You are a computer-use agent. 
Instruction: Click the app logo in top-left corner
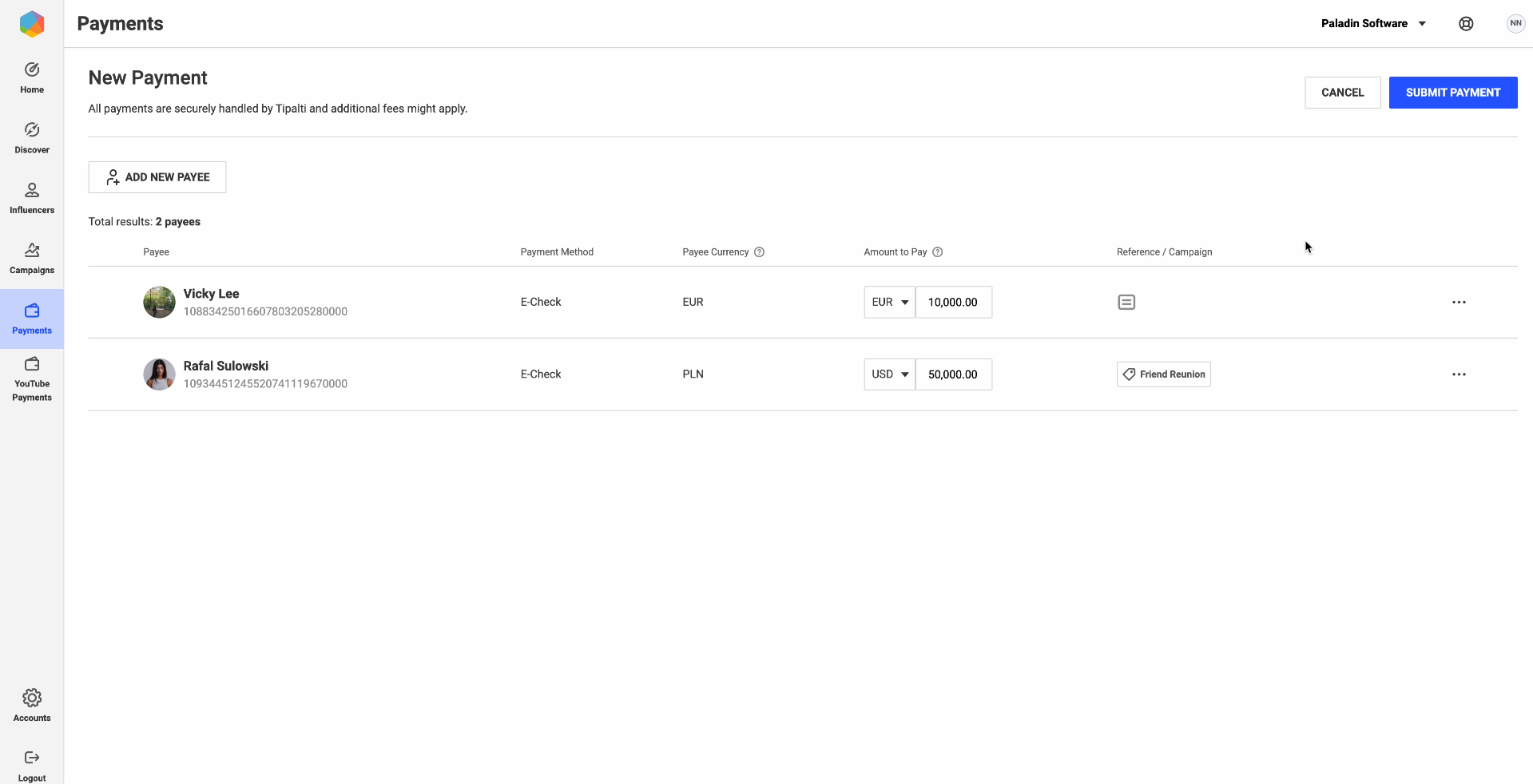(x=31, y=24)
